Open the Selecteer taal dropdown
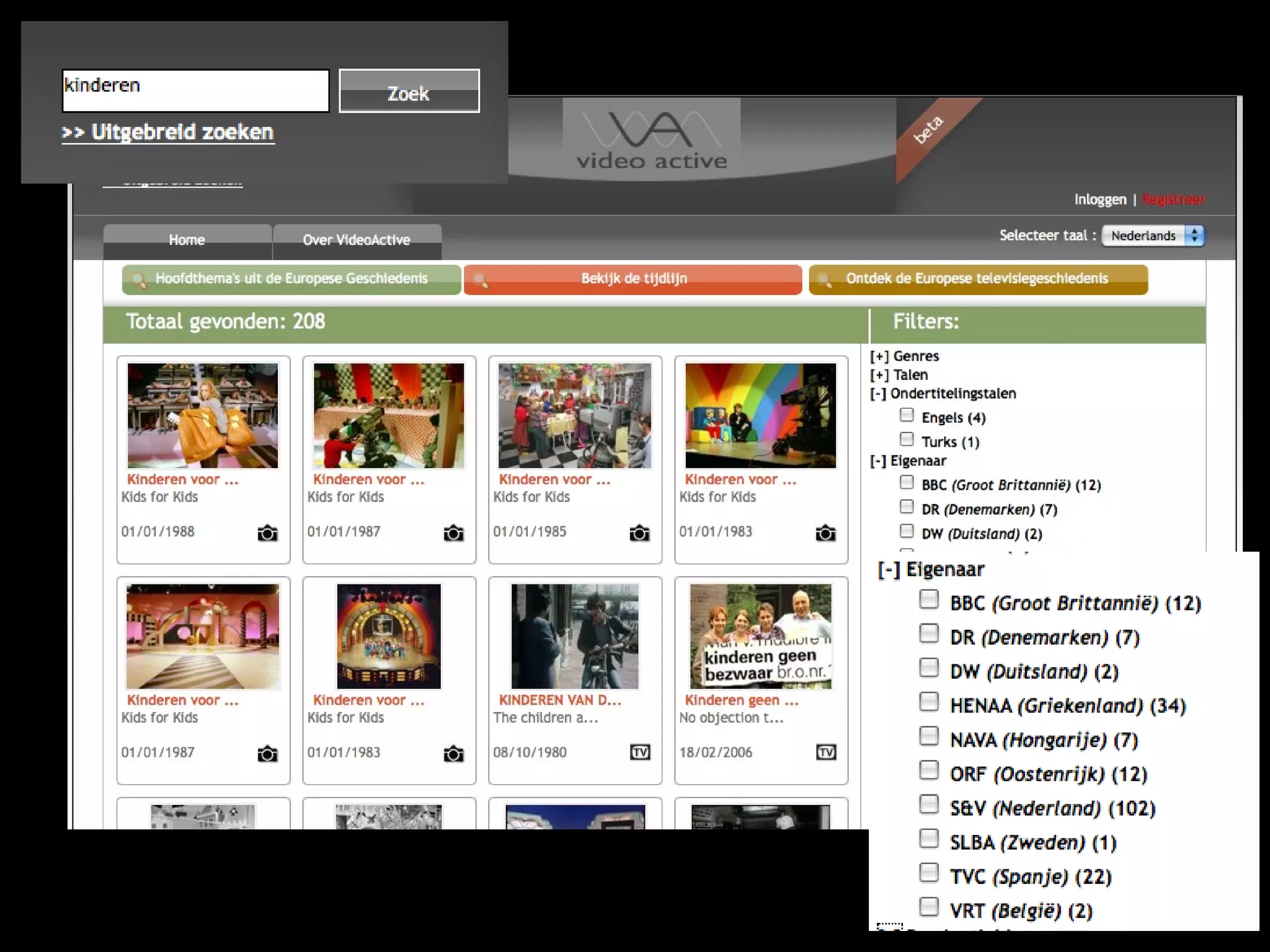The width and height of the screenshot is (1270, 952). point(1153,236)
